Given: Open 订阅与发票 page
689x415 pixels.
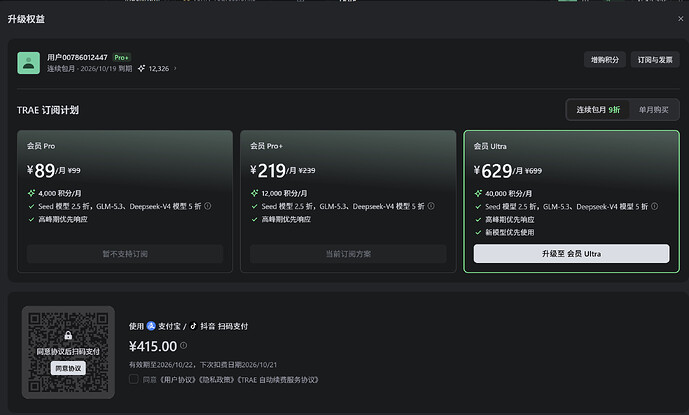Looking at the screenshot, I should (x=655, y=60).
